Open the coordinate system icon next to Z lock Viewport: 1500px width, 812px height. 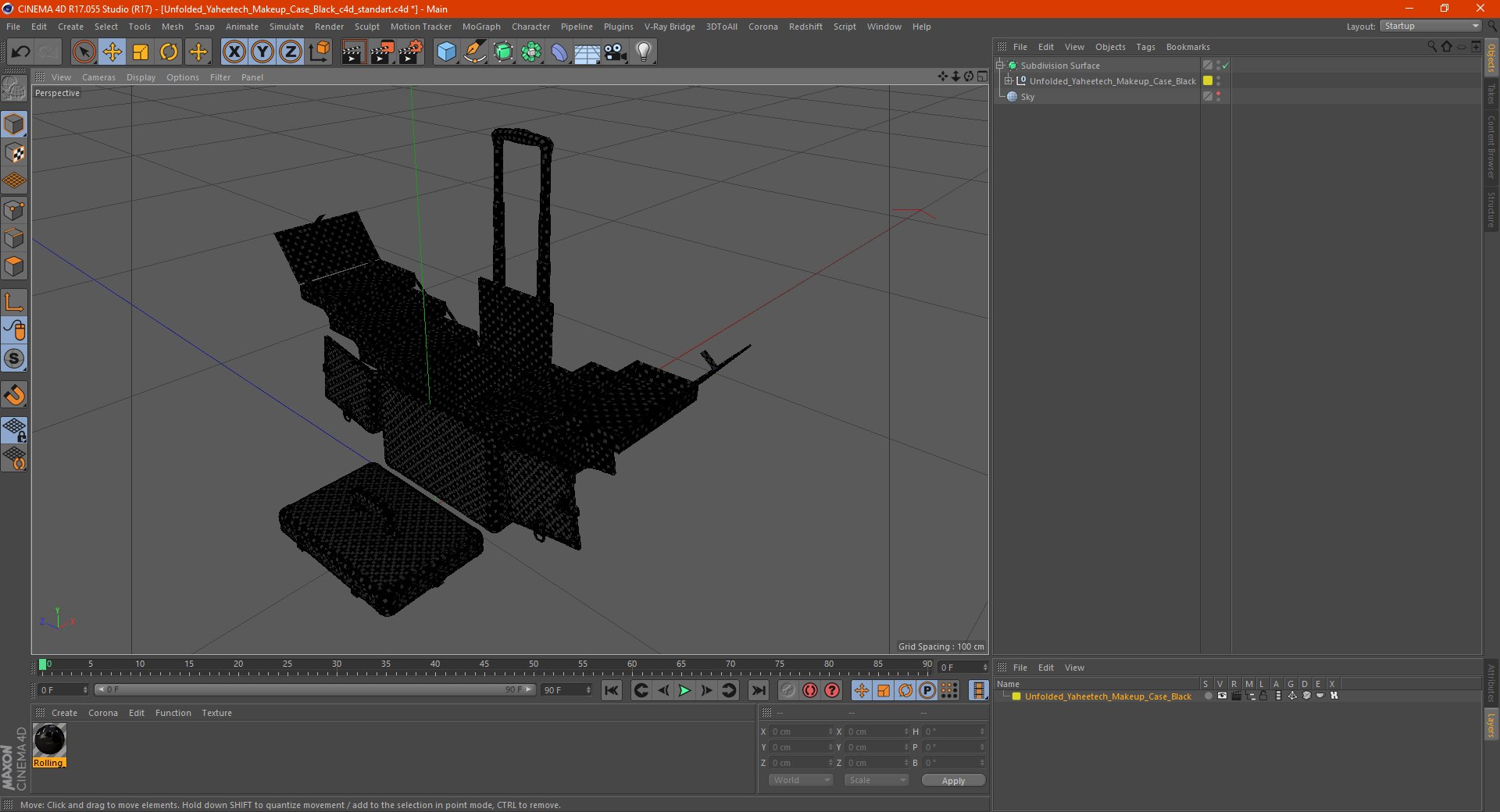pos(320,52)
